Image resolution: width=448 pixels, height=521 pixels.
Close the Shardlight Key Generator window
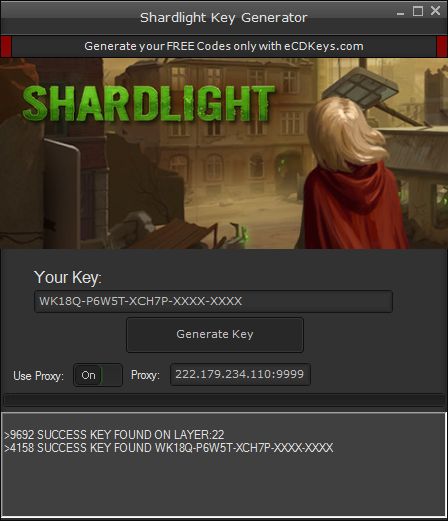[x=435, y=11]
